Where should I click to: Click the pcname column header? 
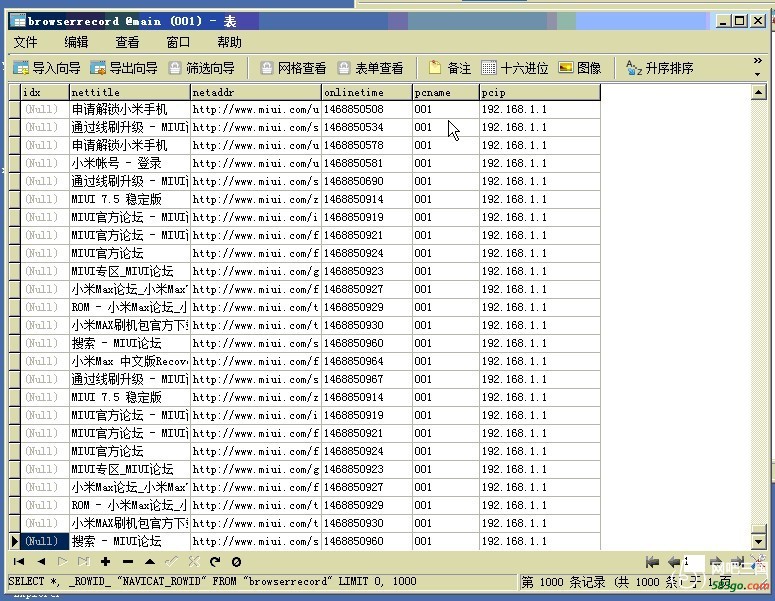pos(446,92)
